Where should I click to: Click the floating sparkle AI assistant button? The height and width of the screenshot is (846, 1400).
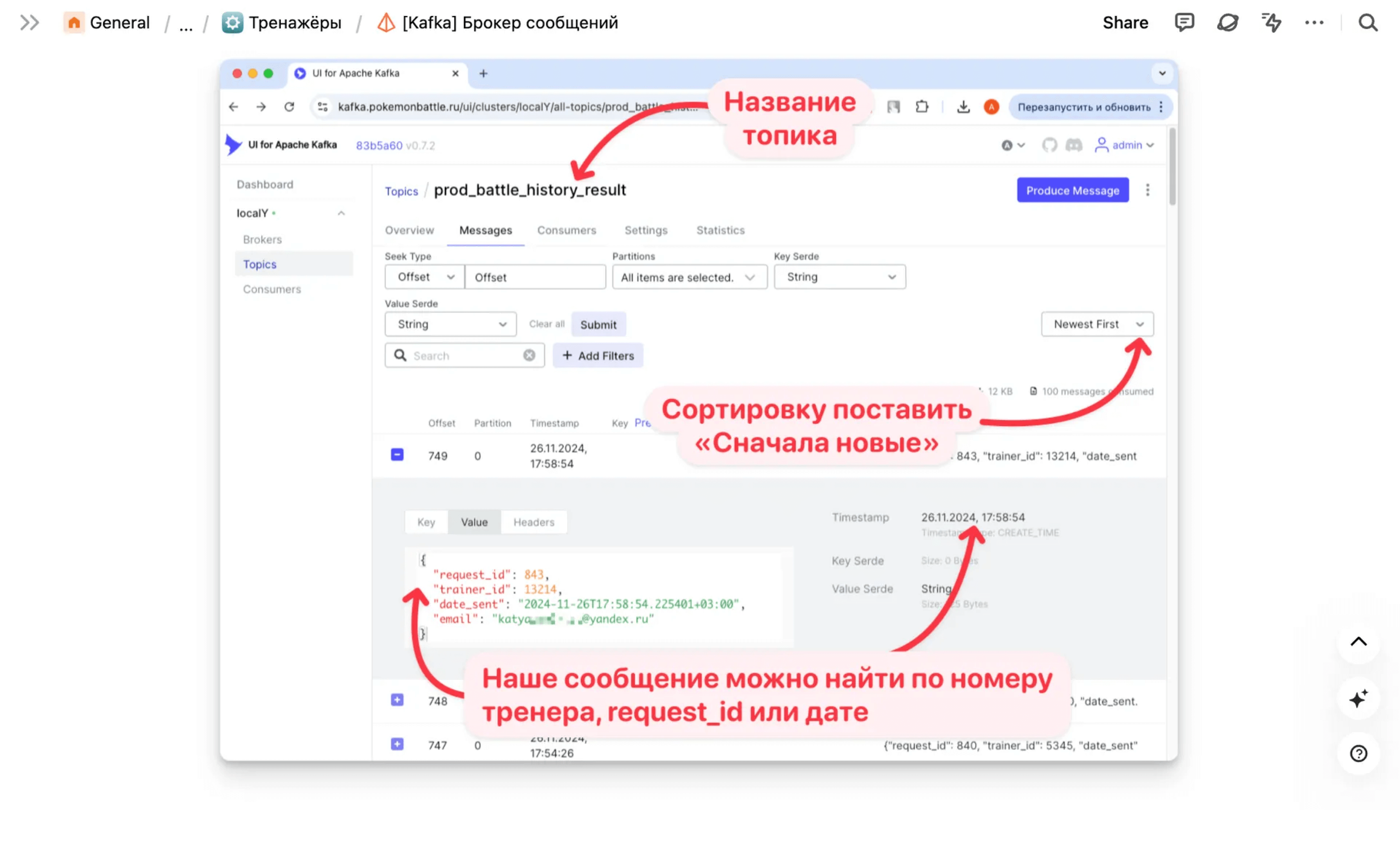1358,698
